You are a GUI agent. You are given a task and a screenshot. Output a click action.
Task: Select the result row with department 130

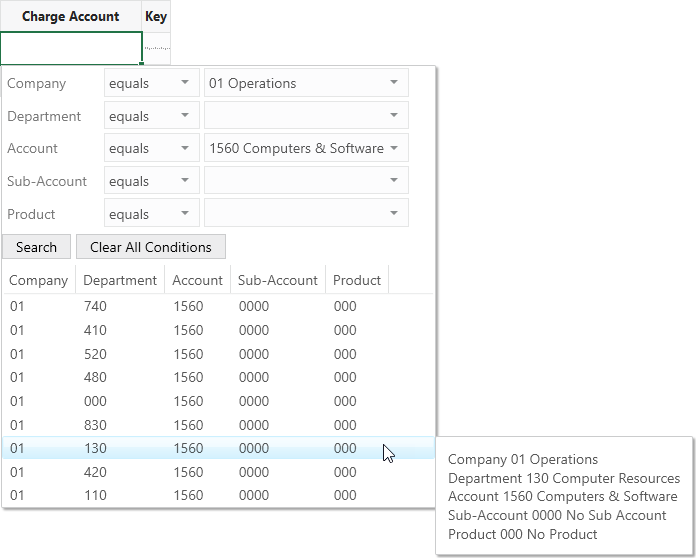point(218,448)
